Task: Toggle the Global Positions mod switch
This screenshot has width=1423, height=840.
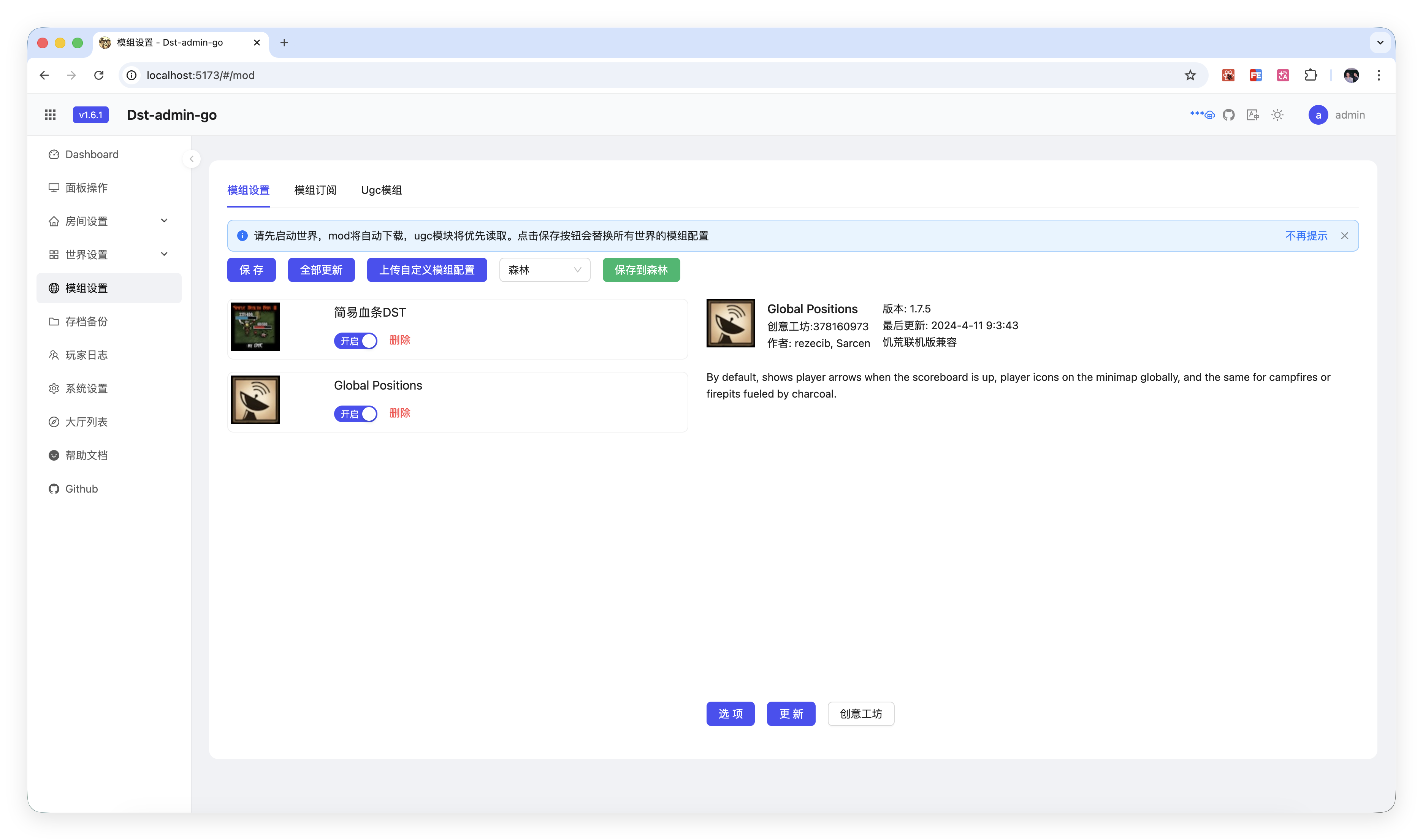Action: click(x=355, y=414)
